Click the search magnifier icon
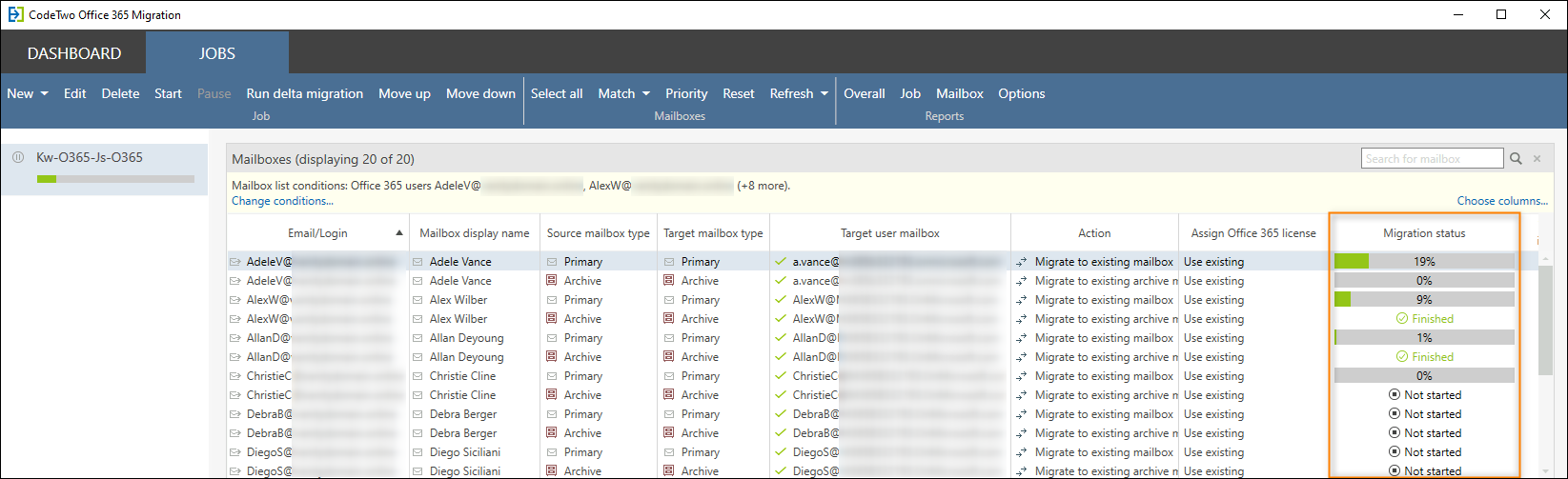Image resolution: width=1568 pixels, height=479 pixels. point(1517,159)
